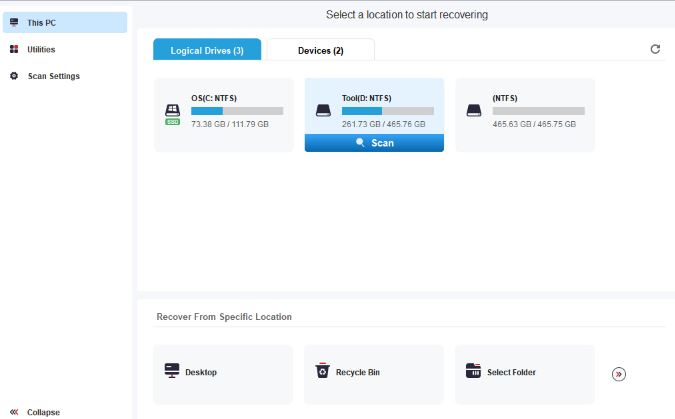Click the 73.38 GB / 111.79 GB text

point(230,124)
